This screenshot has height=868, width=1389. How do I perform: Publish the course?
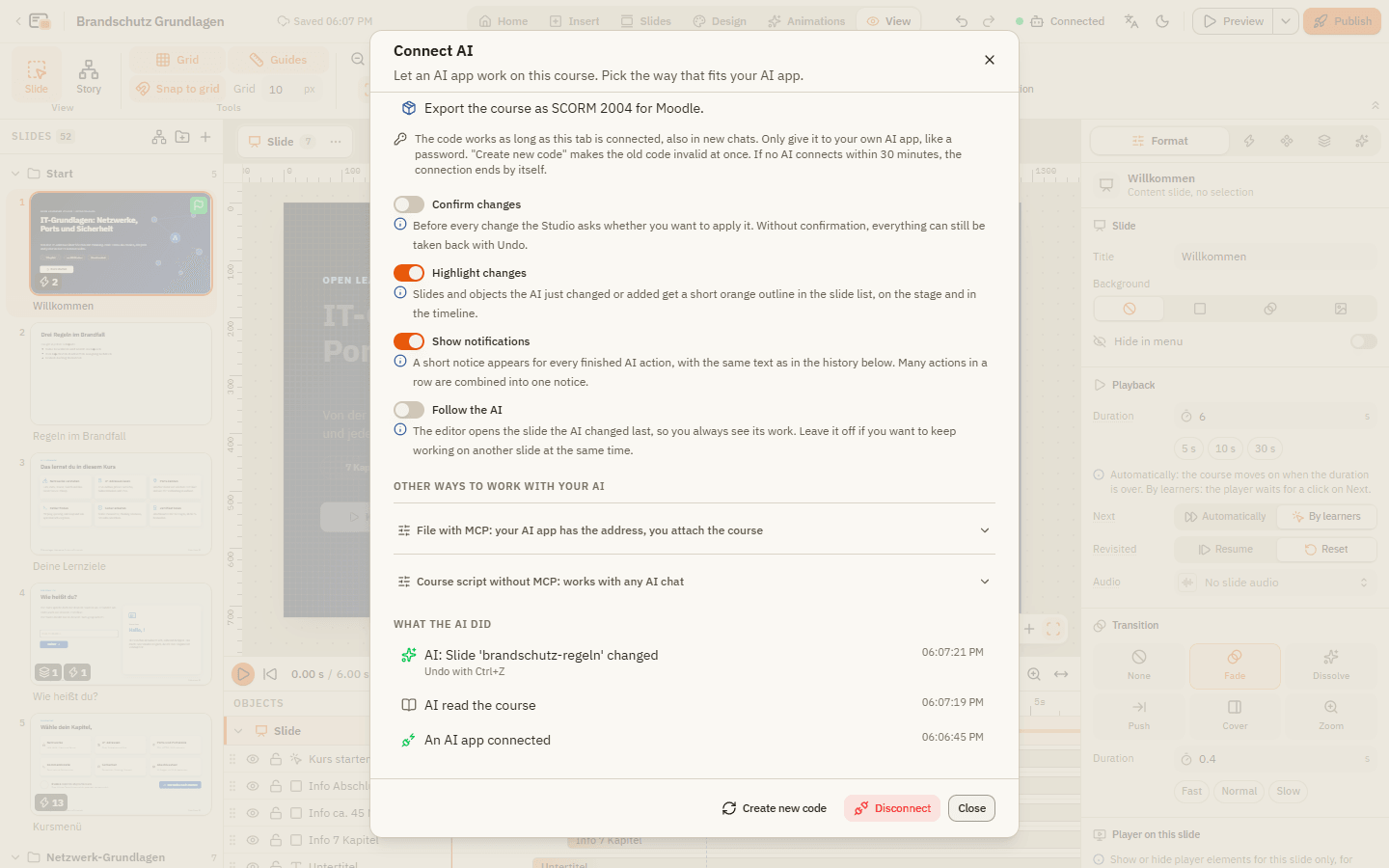click(1342, 21)
